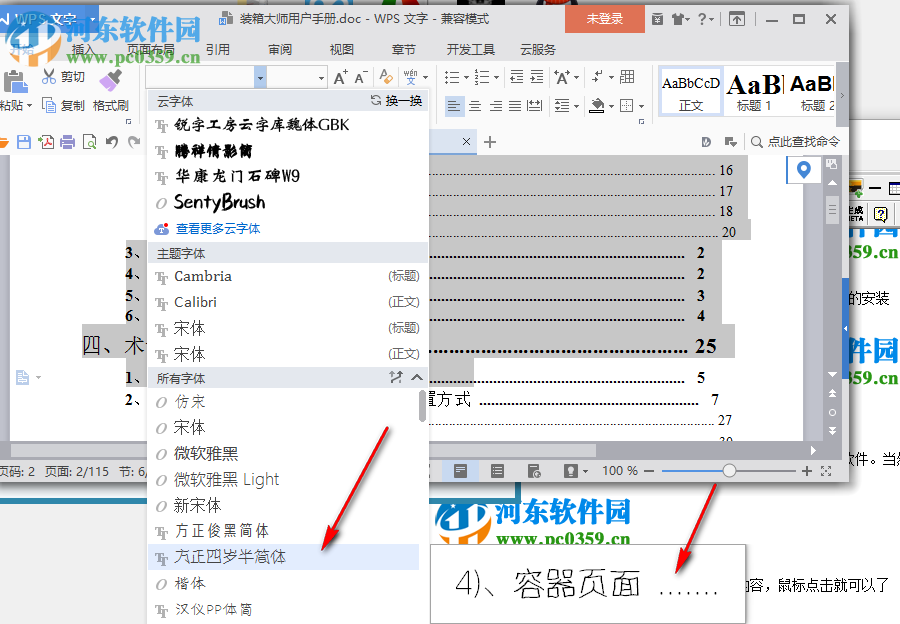
Task: Click the skin shirt icon in title bar
Action: tap(678, 20)
